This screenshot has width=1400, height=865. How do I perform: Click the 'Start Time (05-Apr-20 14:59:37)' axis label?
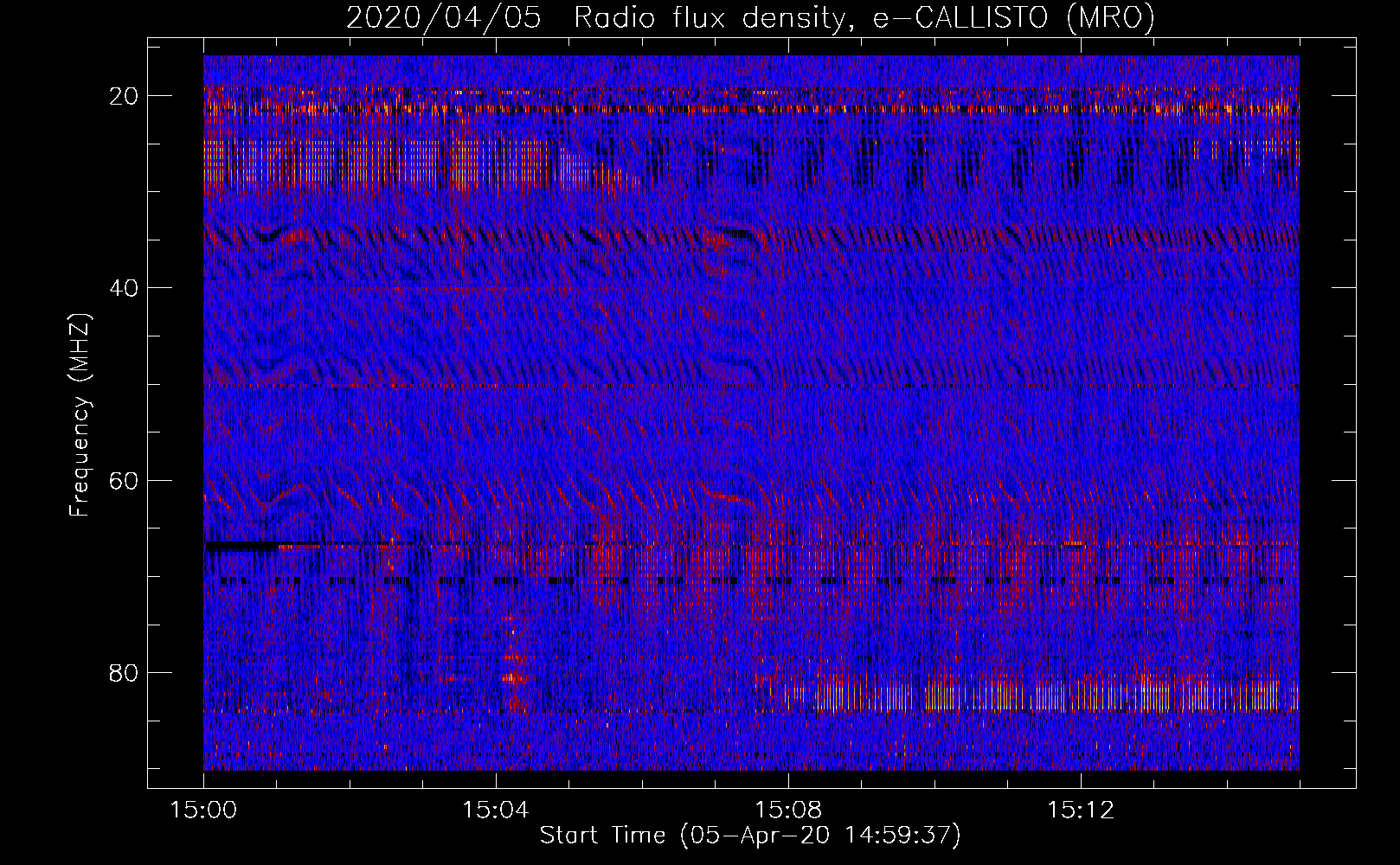750,836
